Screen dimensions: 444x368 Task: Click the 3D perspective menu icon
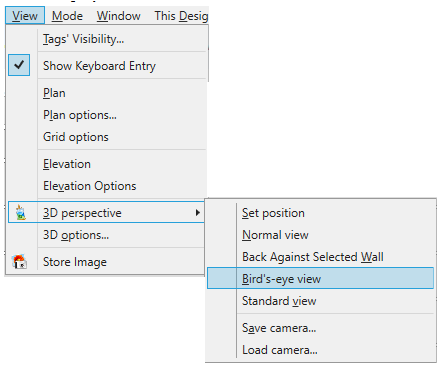point(21,213)
